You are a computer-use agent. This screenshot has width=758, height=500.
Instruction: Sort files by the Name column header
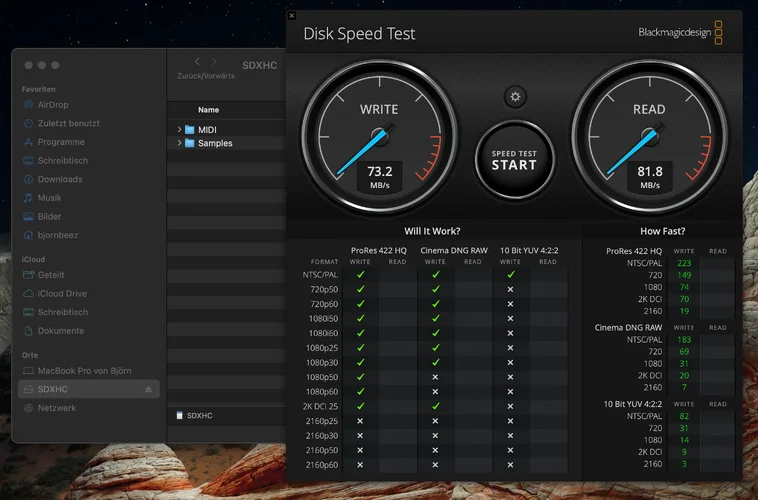(x=208, y=110)
